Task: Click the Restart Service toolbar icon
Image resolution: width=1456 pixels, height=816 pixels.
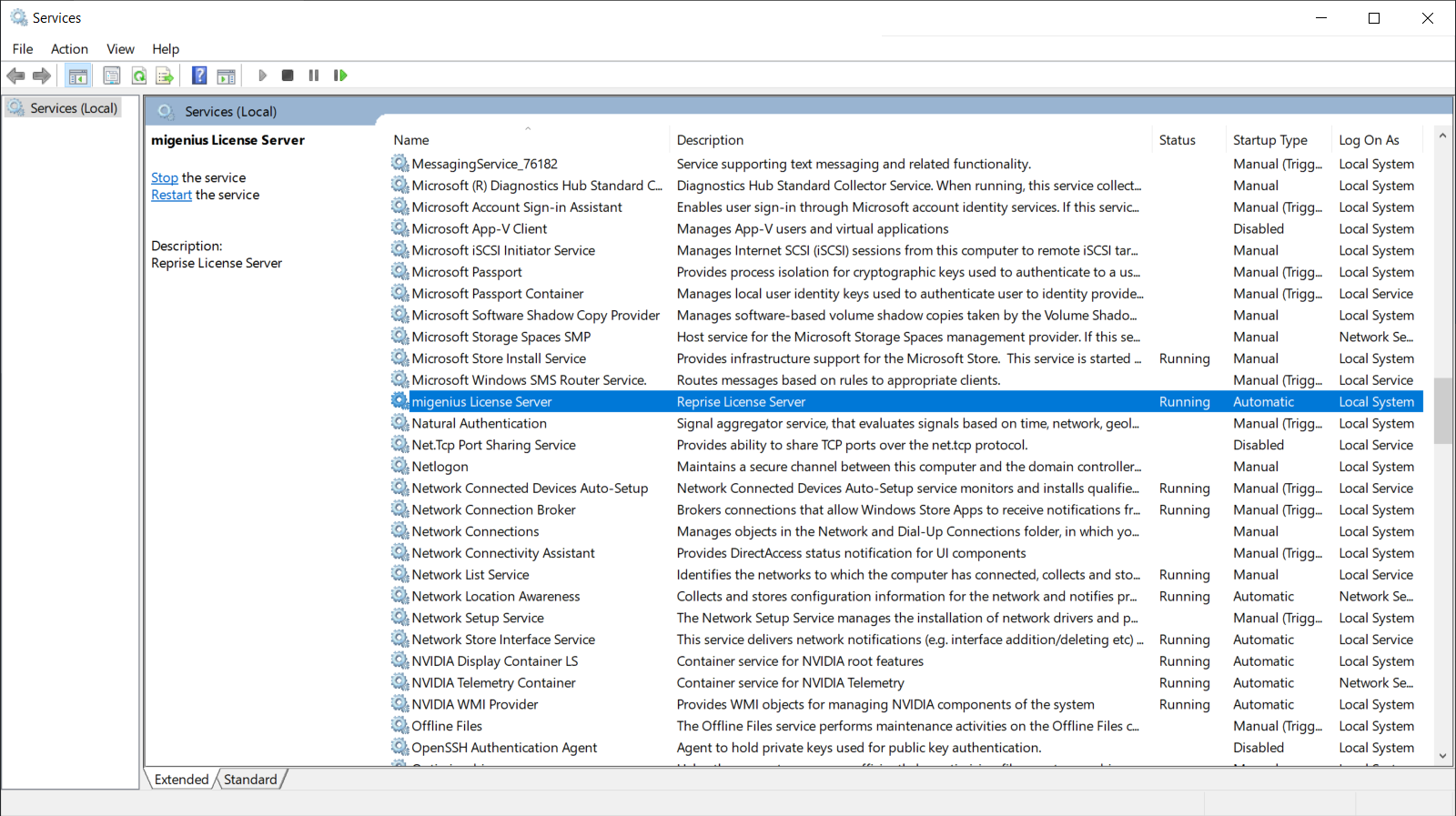Action: point(340,76)
